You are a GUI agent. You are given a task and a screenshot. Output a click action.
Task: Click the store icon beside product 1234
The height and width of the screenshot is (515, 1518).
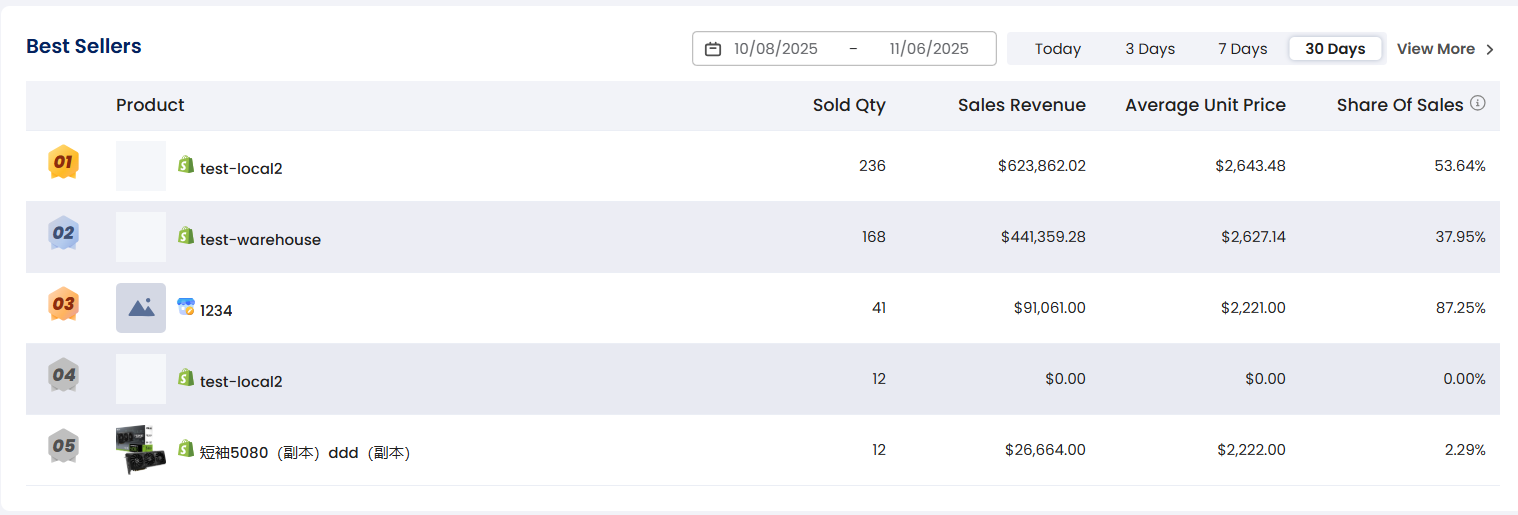click(x=185, y=307)
